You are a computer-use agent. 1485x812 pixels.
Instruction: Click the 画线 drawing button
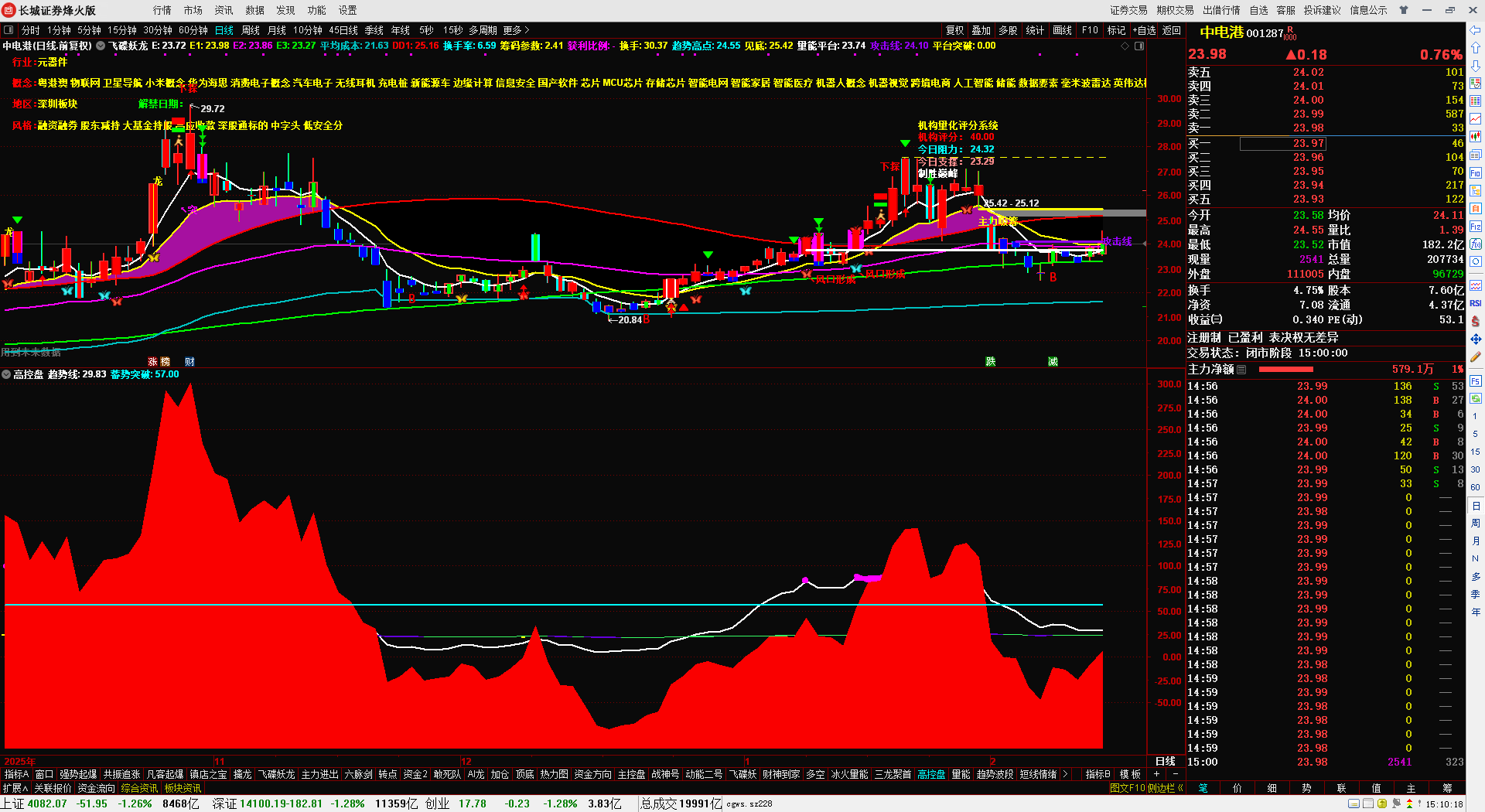coord(1063,30)
